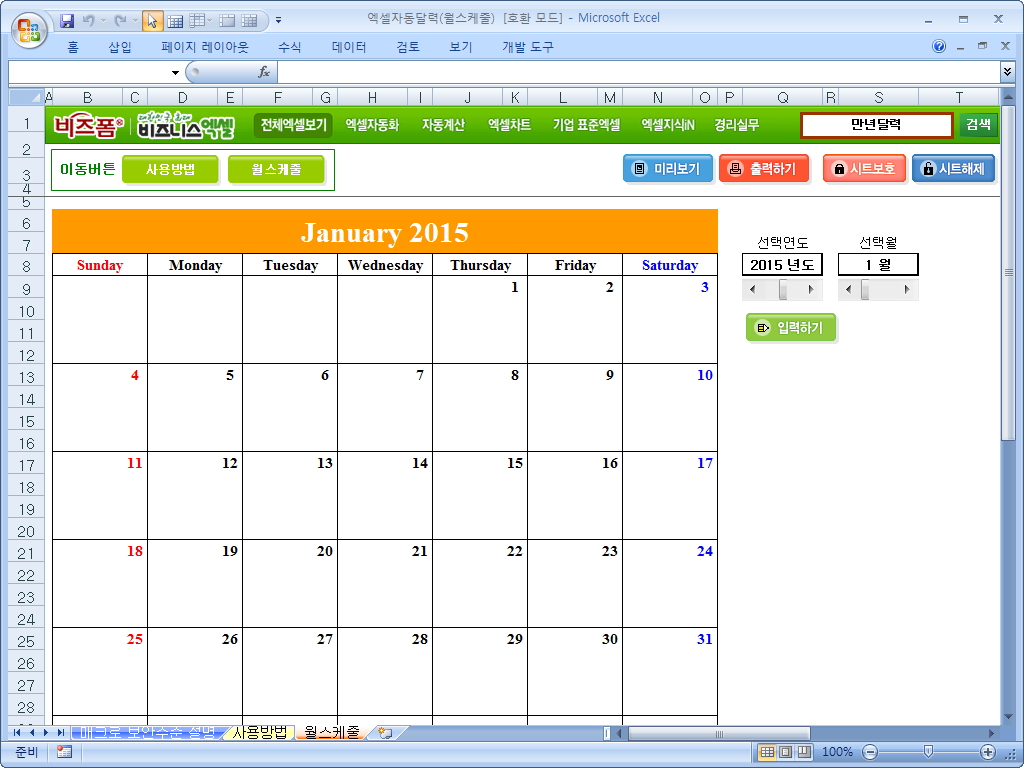This screenshot has height=768, width=1024.
Task: Insert a new worksheet tab icon
Action: 385,733
